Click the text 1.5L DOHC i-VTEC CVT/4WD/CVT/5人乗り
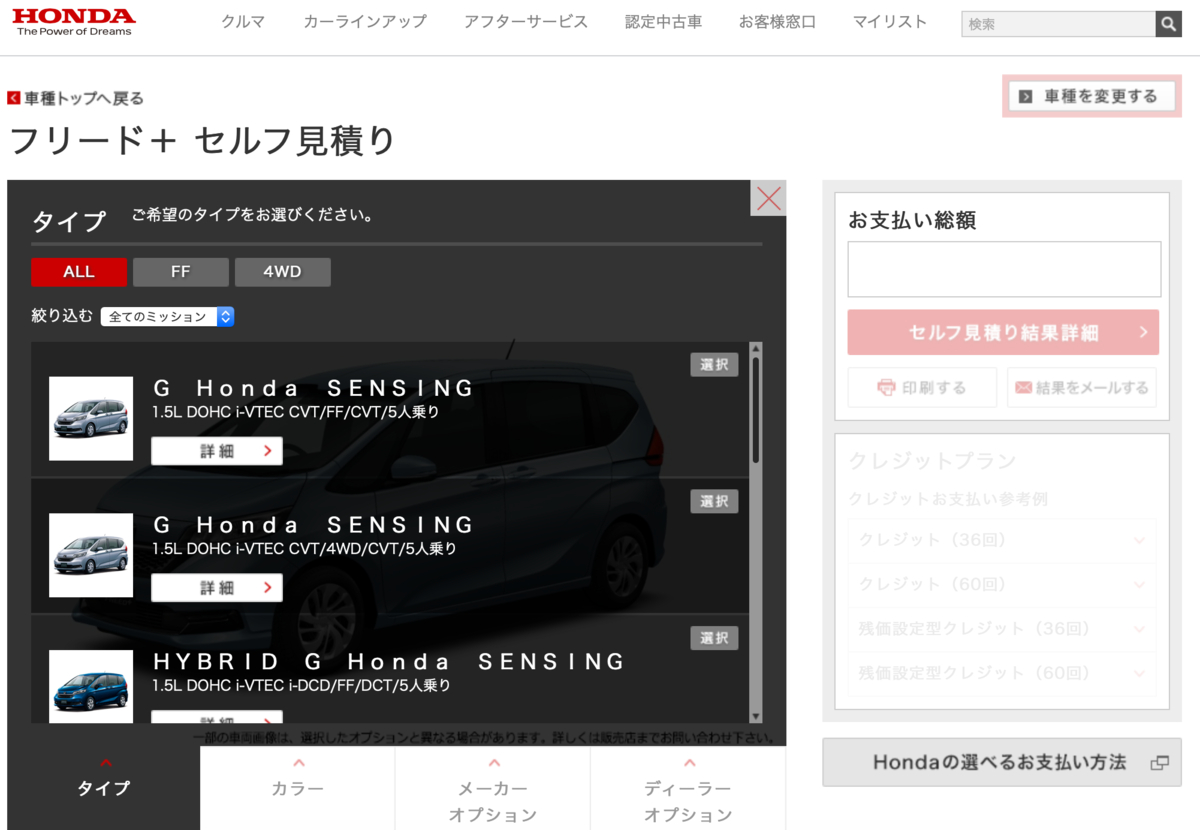This screenshot has width=1200, height=830. (x=304, y=549)
